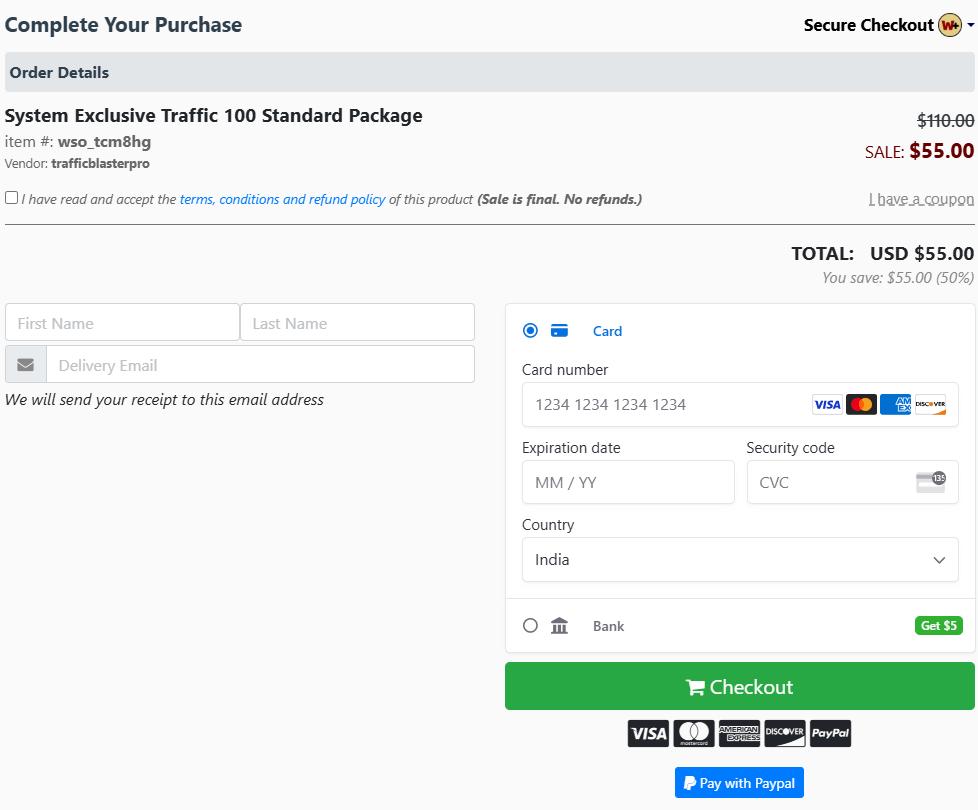Click the I have a coupon link

921,199
